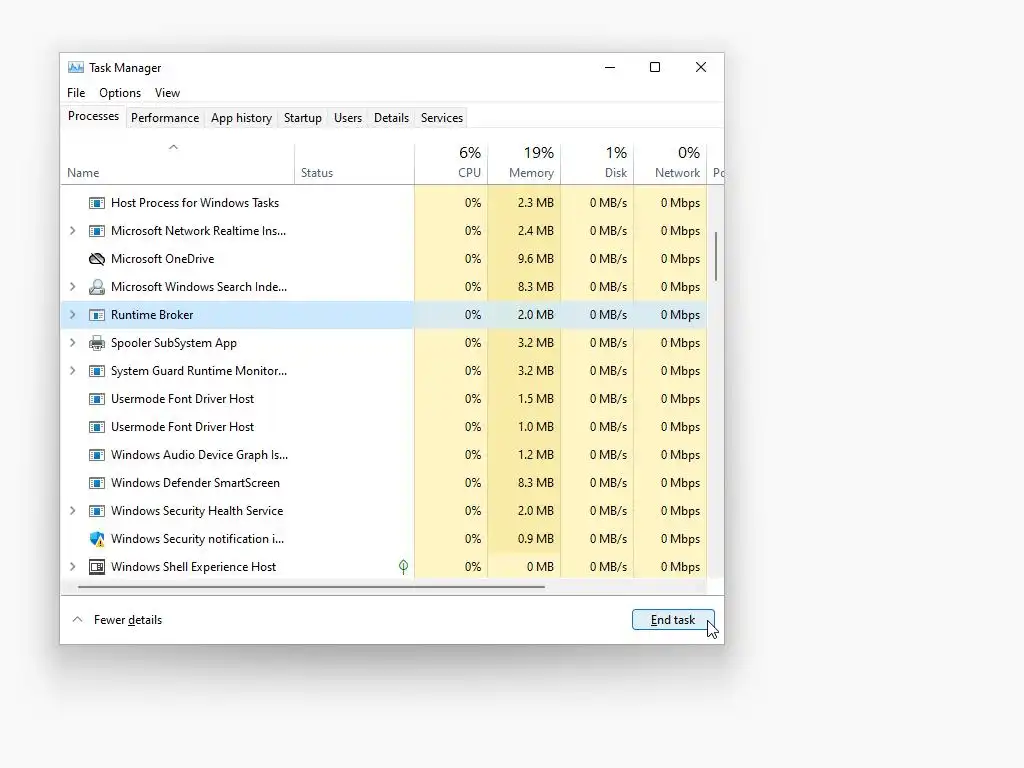The width and height of the screenshot is (1024, 768).
Task: Select the Windows Defender SmartScreen process name
Action: 195,483
